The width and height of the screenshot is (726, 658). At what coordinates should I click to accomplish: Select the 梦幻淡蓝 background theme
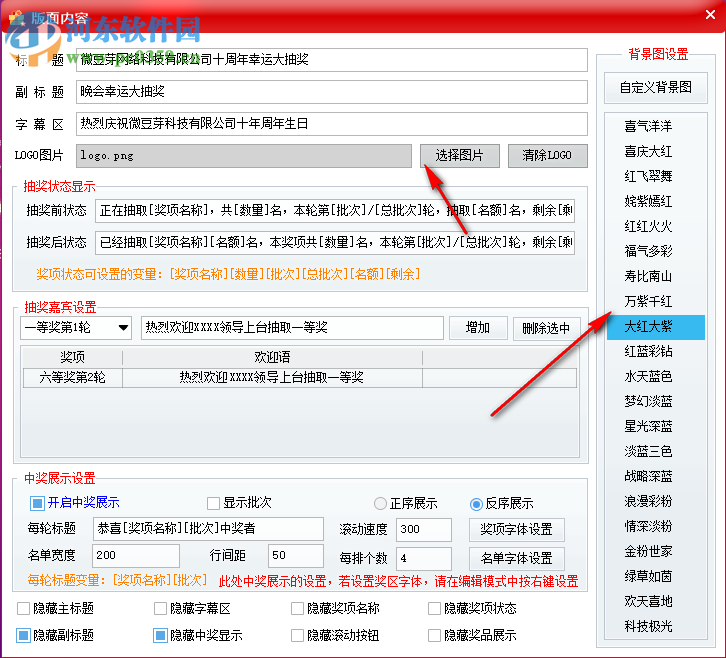tap(656, 401)
